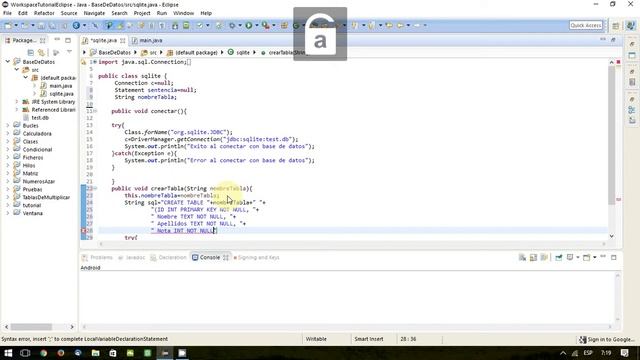Click the blue globe toolbar icon
The height and width of the screenshot is (360, 640).
click(x=76, y=25)
